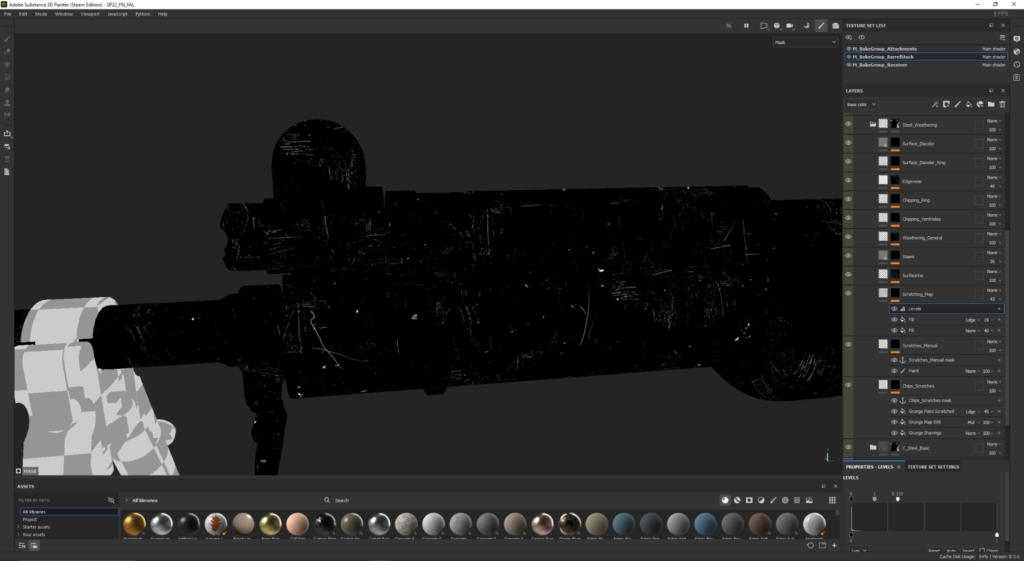
Task: Select All libraries in the filter by path
Action: pos(69,512)
